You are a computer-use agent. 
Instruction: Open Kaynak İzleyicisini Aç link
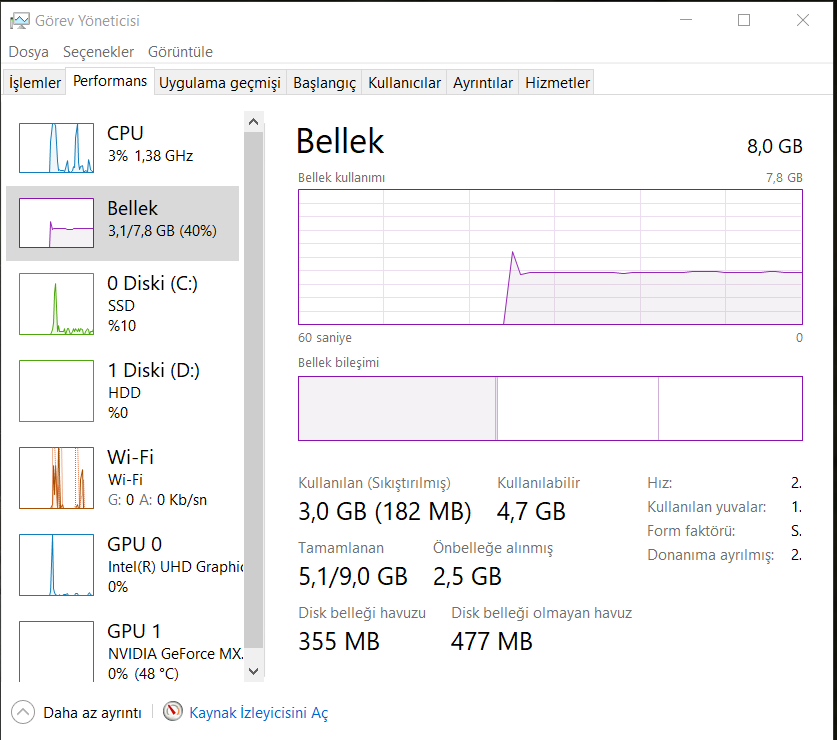(x=259, y=713)
